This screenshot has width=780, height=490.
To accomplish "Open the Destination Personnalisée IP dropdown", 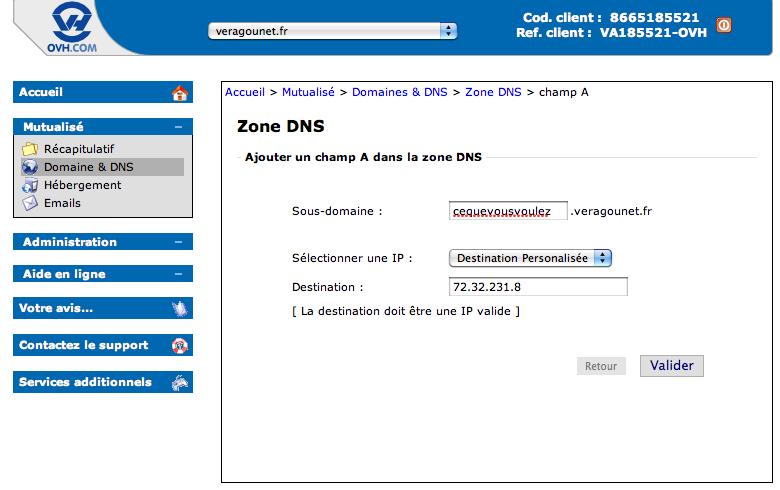I will tap(530, 258).
